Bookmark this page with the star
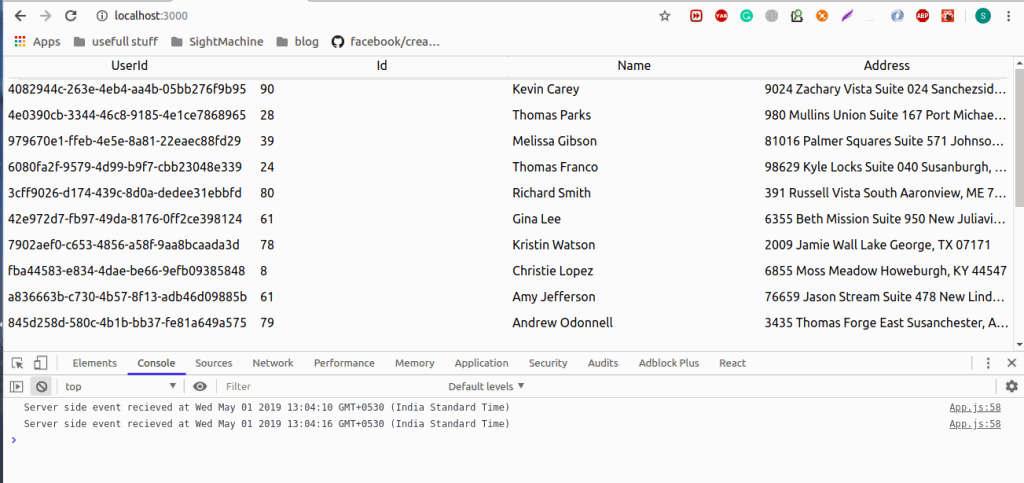 click(665, 16)
